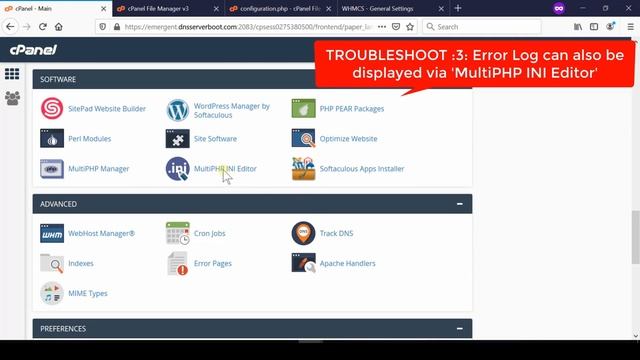Open the Apache Handlers link
The height and width of the screenshot is (360, 640).
pos(347,263)
